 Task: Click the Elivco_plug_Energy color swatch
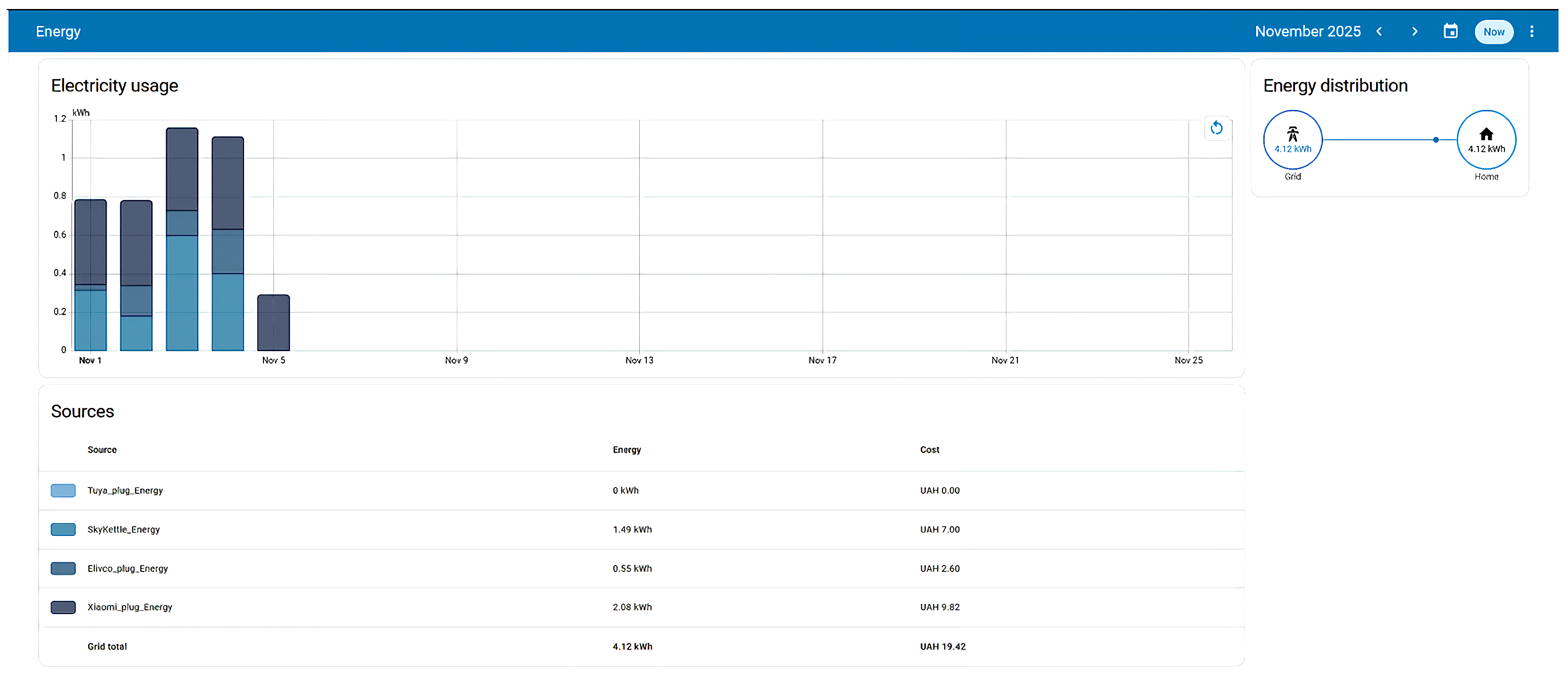pos(63,569)
